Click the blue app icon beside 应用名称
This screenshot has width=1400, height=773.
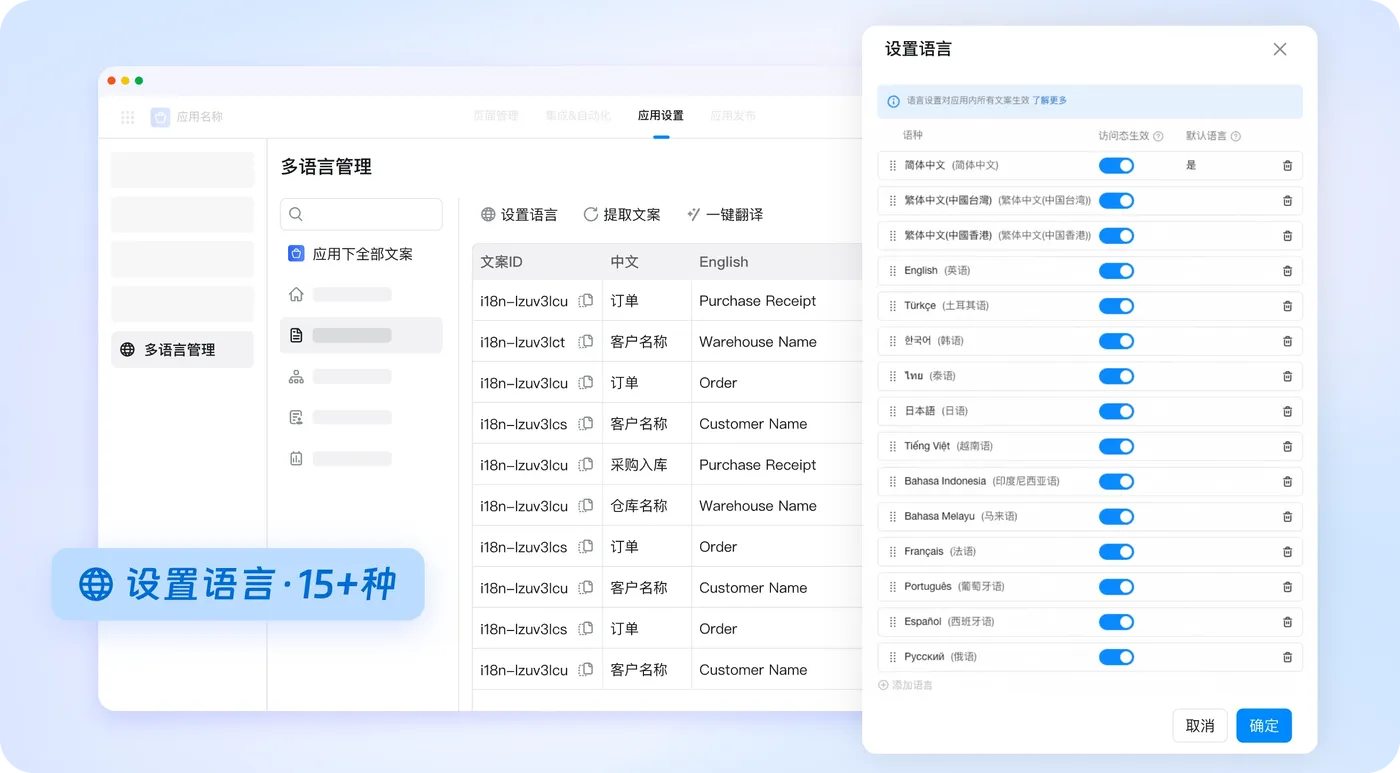pyautogui.click(x=160, y=117)
